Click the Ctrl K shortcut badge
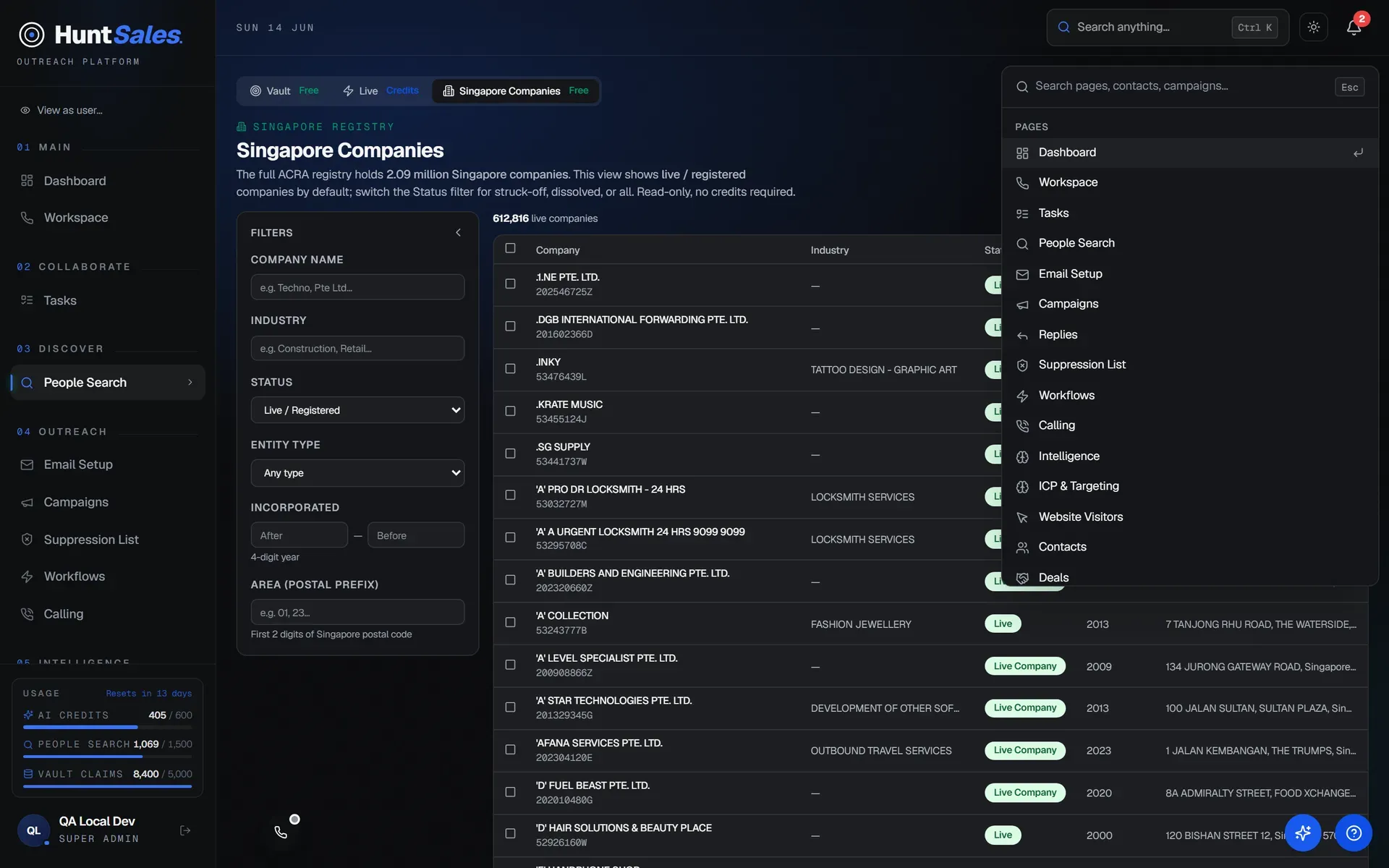 1254,27
